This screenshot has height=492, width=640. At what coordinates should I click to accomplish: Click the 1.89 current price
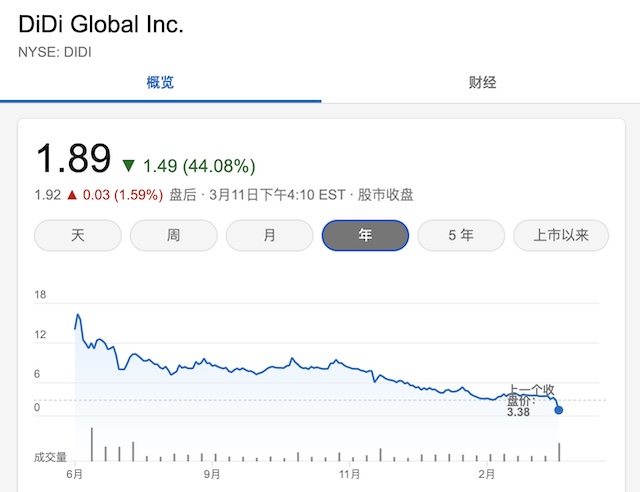pyautogui.click(x=73, y=159)
